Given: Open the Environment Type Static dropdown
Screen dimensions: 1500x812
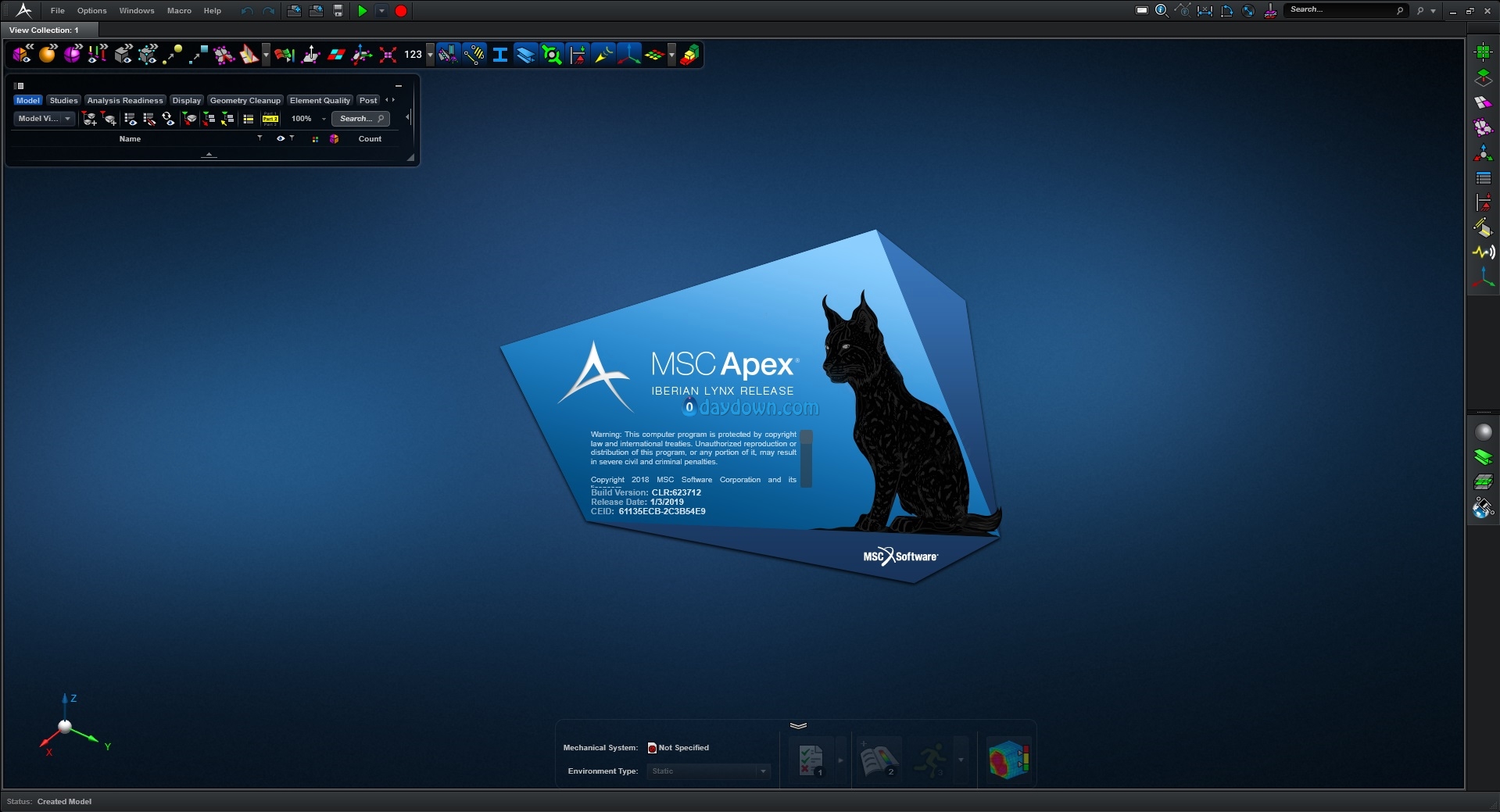Looking at the screenshot, I should coord(708,771).
